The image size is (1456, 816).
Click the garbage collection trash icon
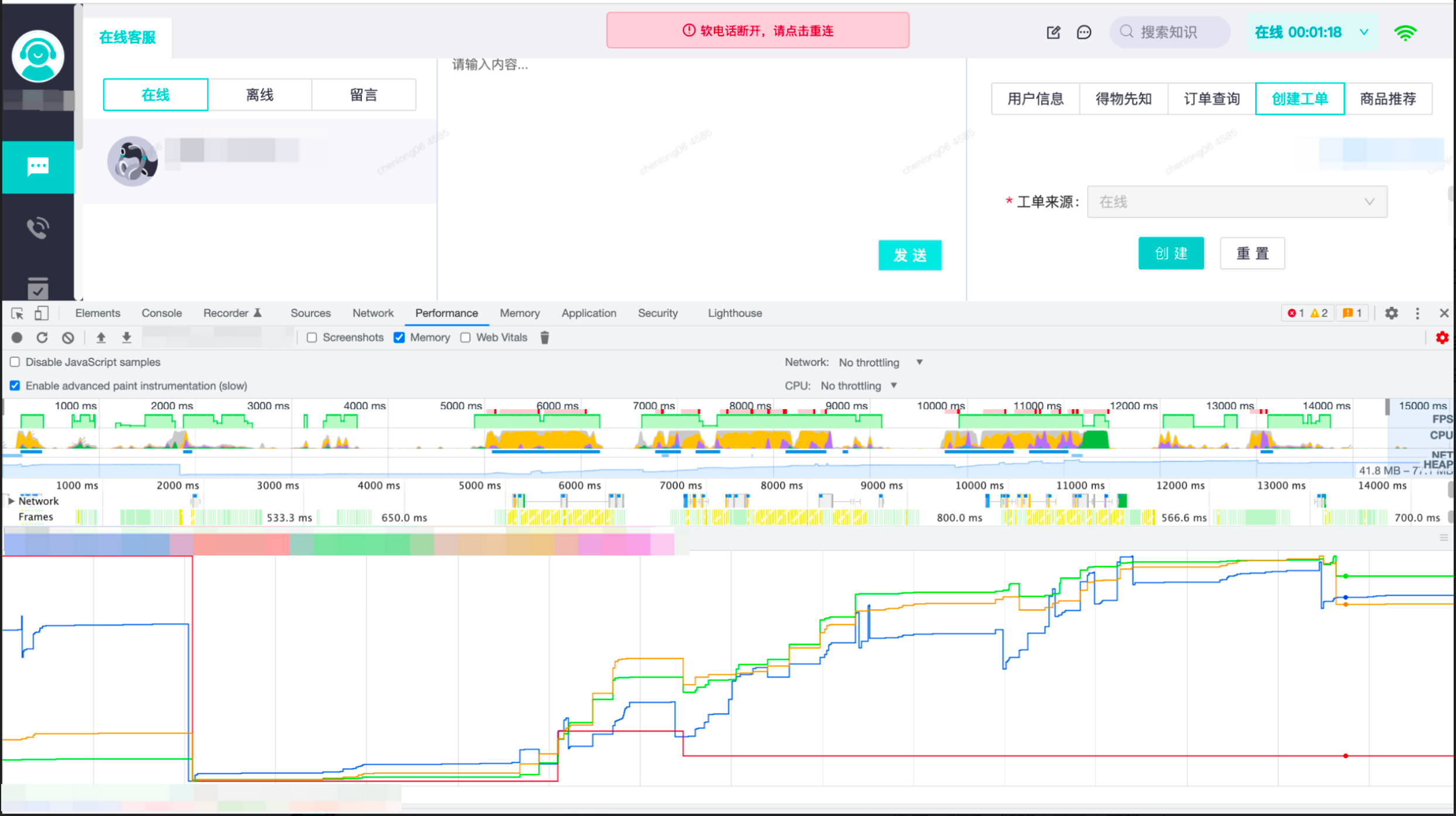click(545, 338)
